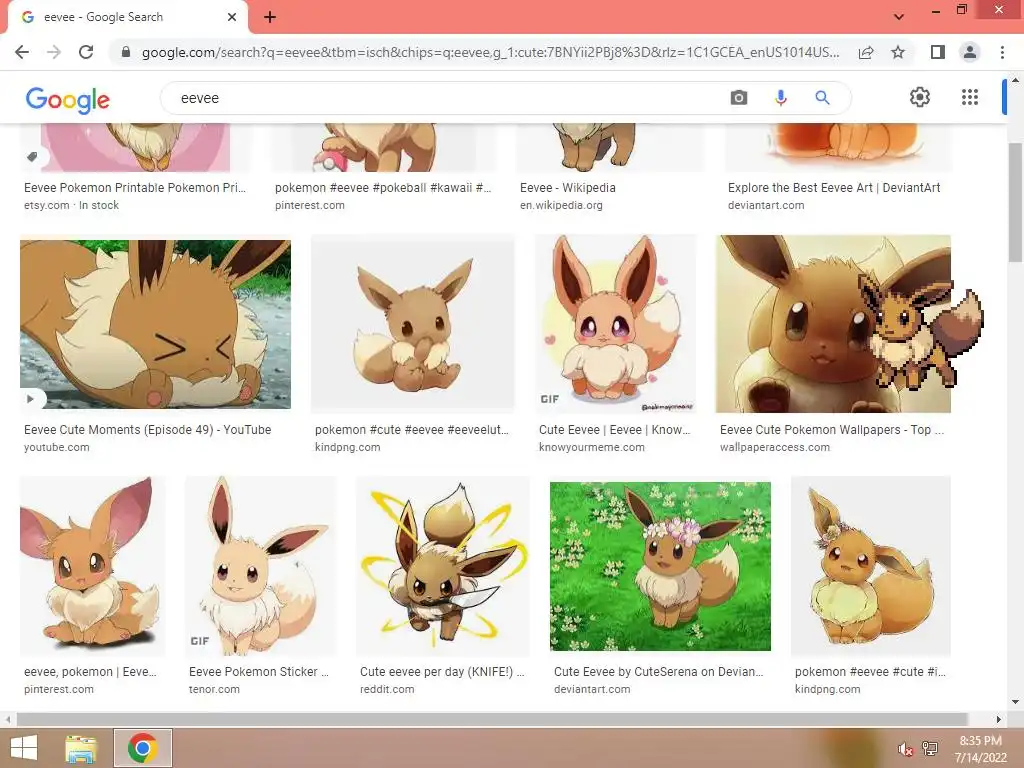Open kindpng Eevee with flower image
This screenshot has width=1024, height=768.
pos(871,566)
